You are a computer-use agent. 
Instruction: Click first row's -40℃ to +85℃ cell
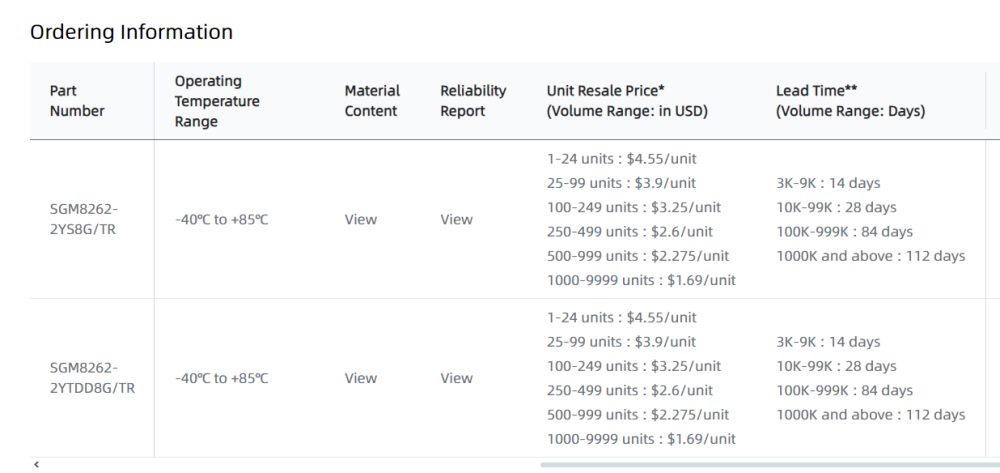point(221,220)
